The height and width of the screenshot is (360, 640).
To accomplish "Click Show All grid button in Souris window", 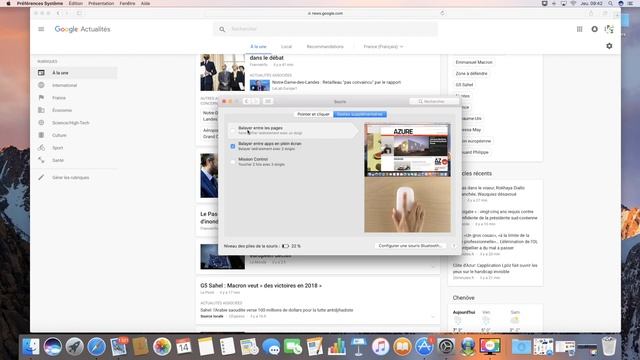I will 268,101.
